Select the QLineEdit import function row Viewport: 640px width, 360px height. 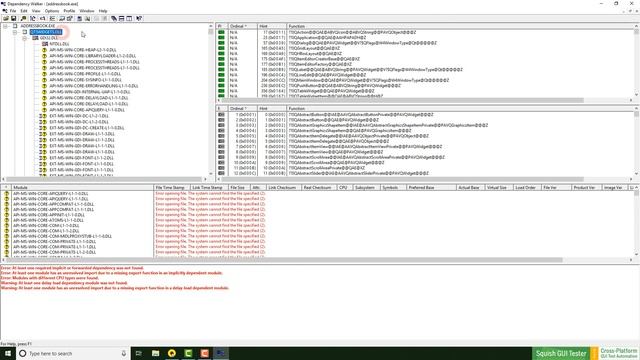(327, 75)
